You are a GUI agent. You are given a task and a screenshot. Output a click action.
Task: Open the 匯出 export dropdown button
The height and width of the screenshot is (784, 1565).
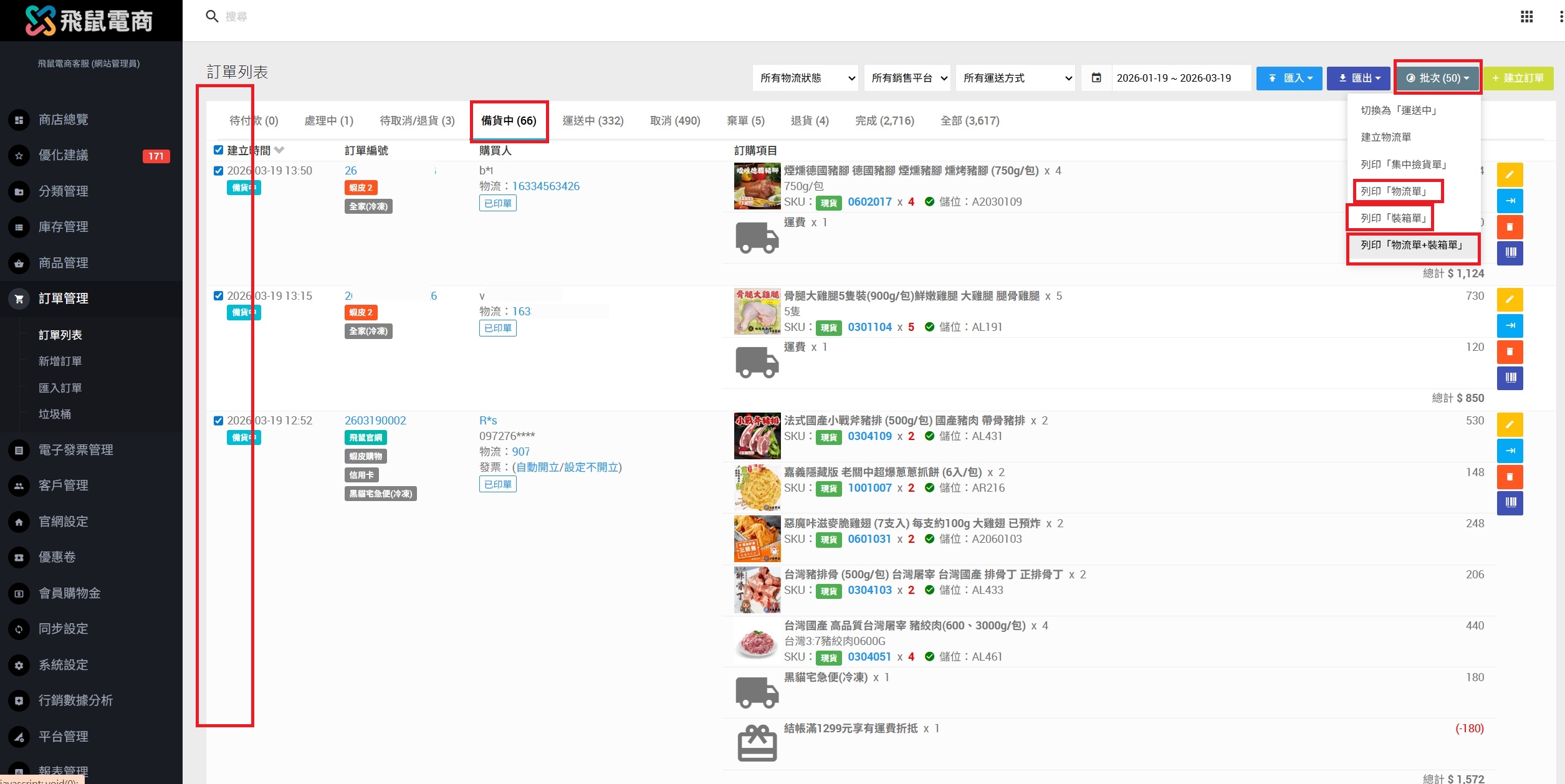tap(1358, 78)
